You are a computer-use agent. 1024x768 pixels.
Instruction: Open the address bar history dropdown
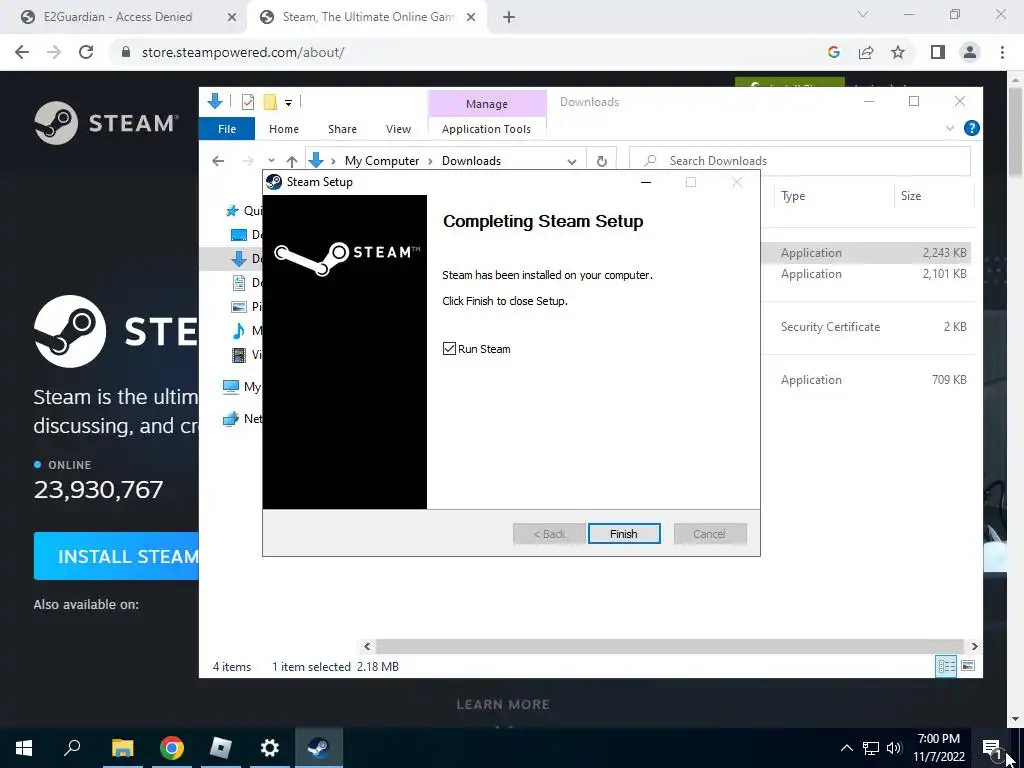click(571, 161)
